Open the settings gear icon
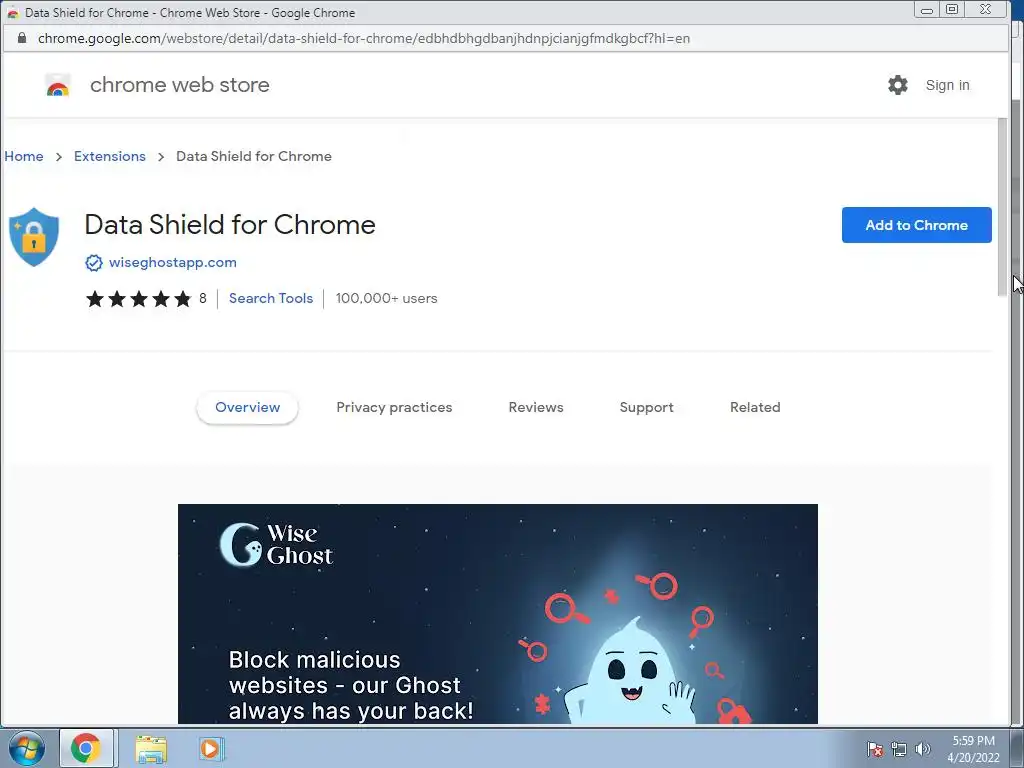This screenshot has width=1024, height=768. pyautogui.click(x=897, y=85)
